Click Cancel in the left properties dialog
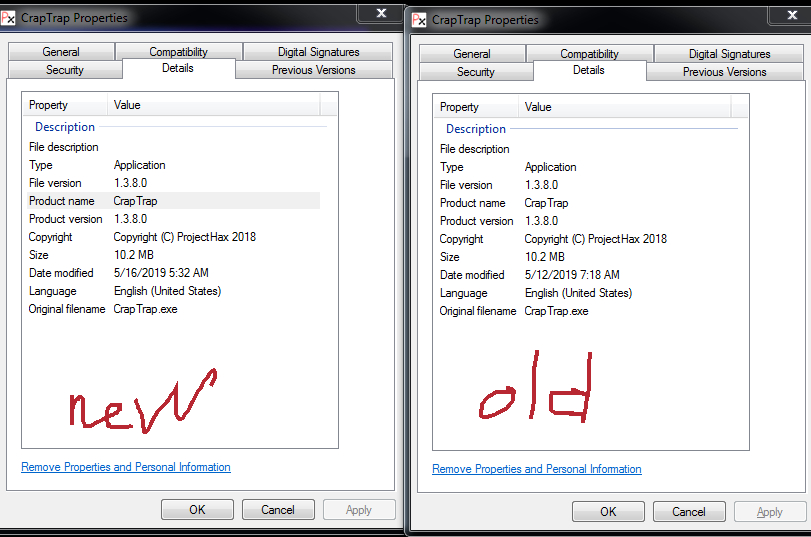This screenshot has height=537, width=811. (x=278, y=510)
